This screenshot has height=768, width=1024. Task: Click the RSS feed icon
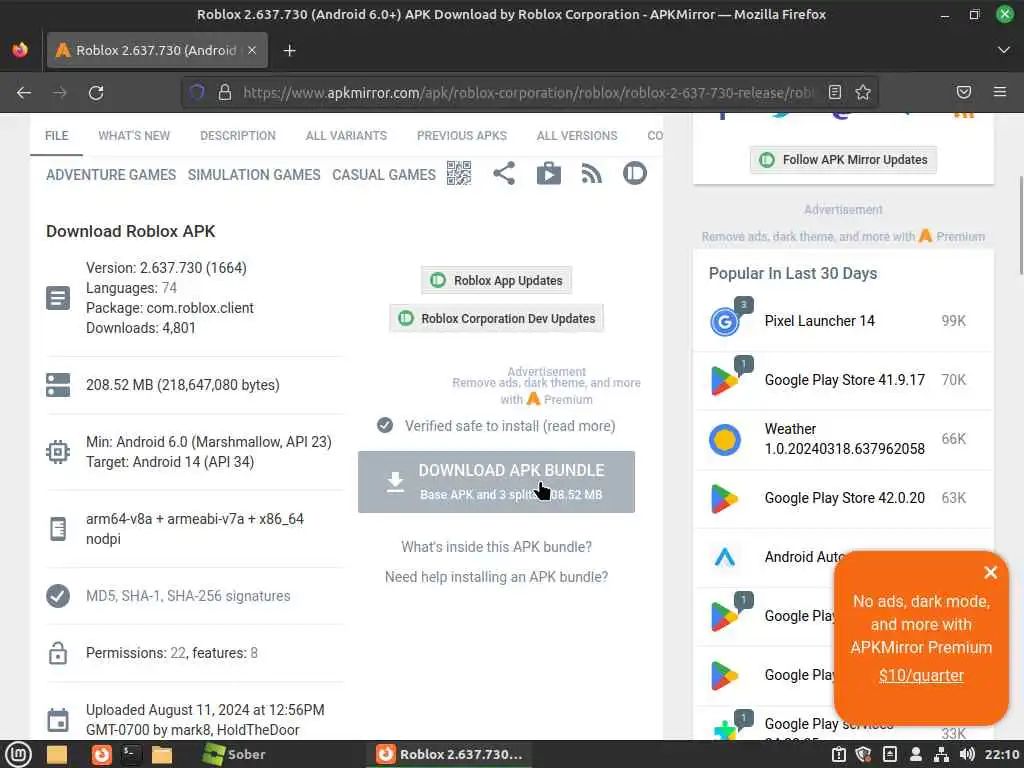[x=592, y=174]
